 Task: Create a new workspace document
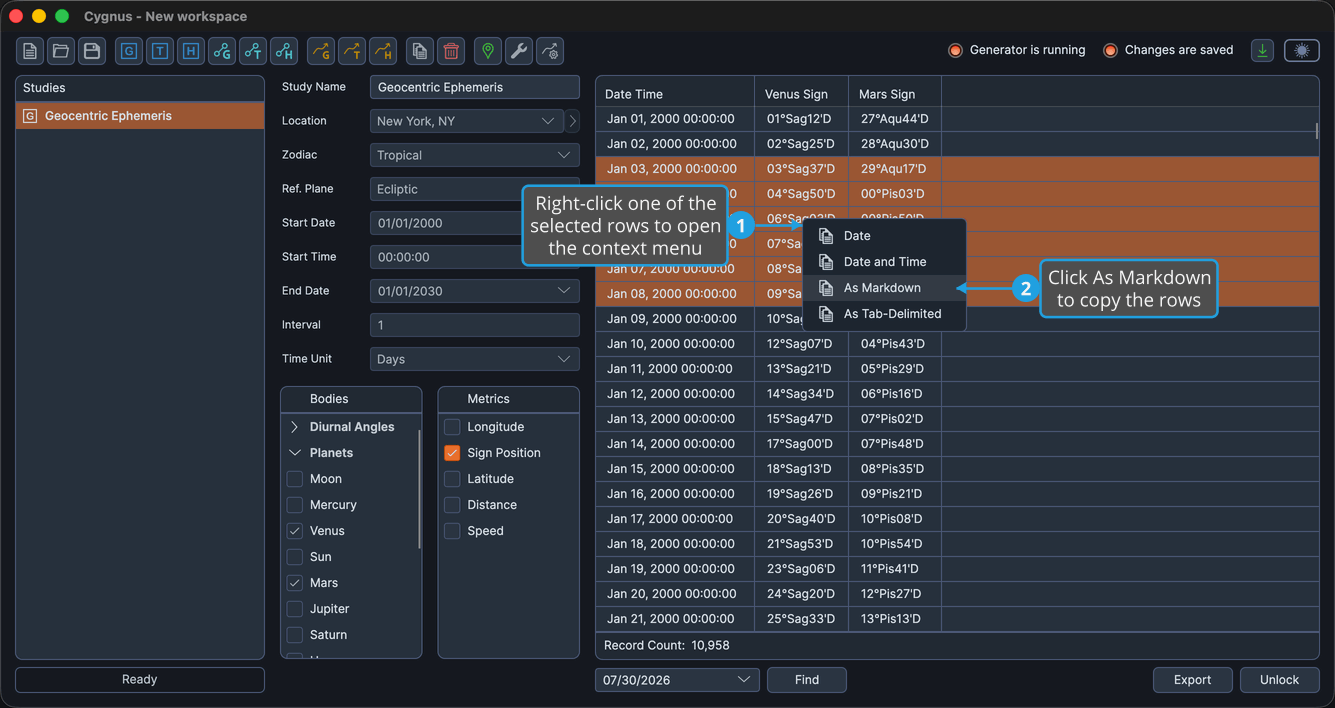pos(30,51)
